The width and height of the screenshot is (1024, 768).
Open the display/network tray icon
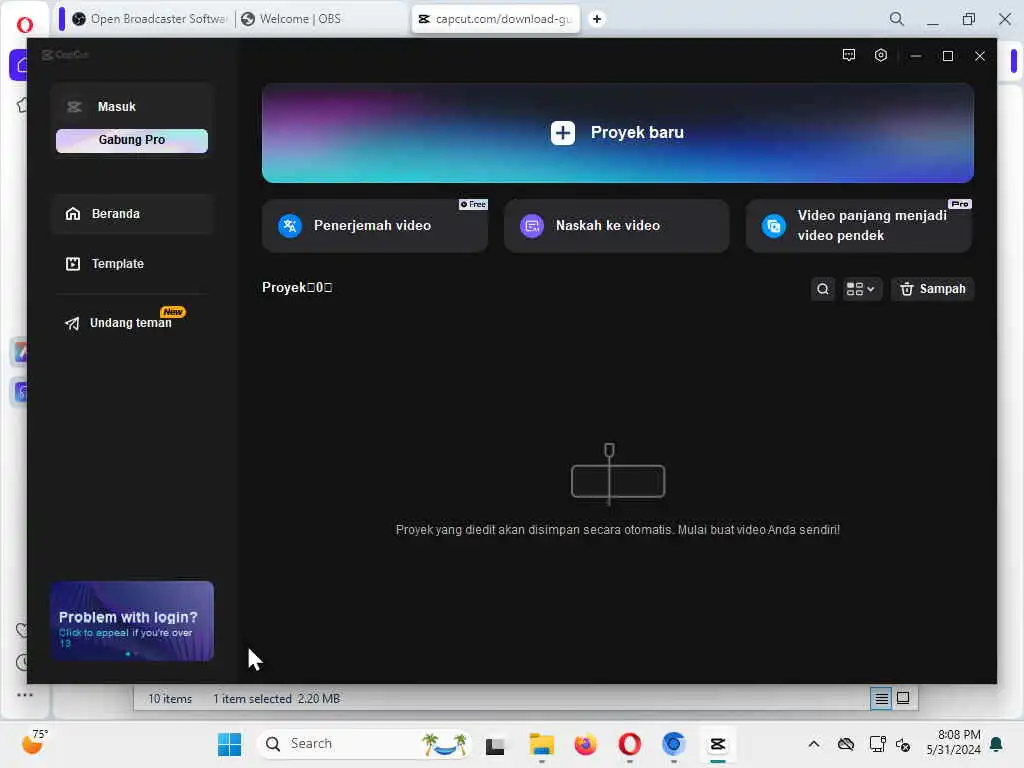tap(877, 744)
